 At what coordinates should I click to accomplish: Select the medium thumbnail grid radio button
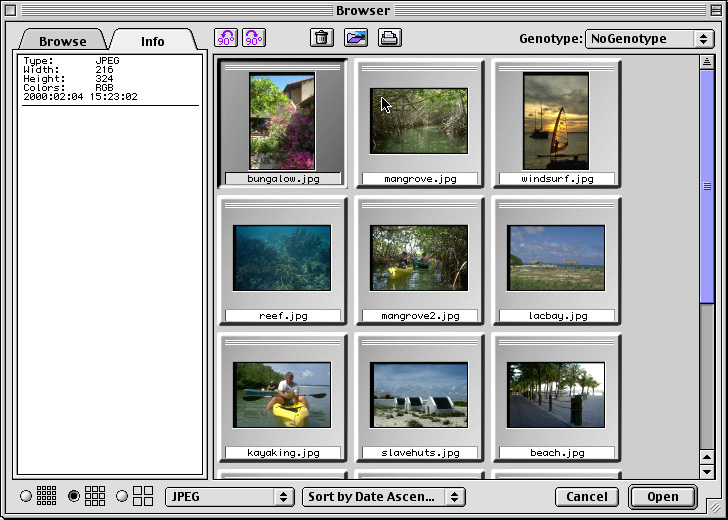[x=74, y=496]
